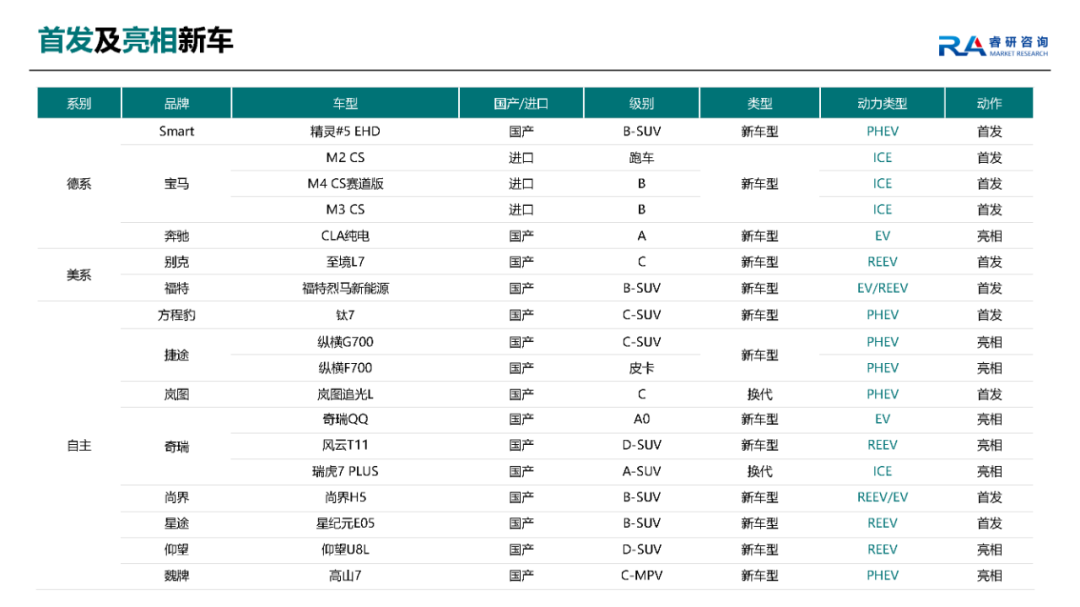
Task: Select the 福特烈马新能源 model cell
Action: tap(345, 288)
